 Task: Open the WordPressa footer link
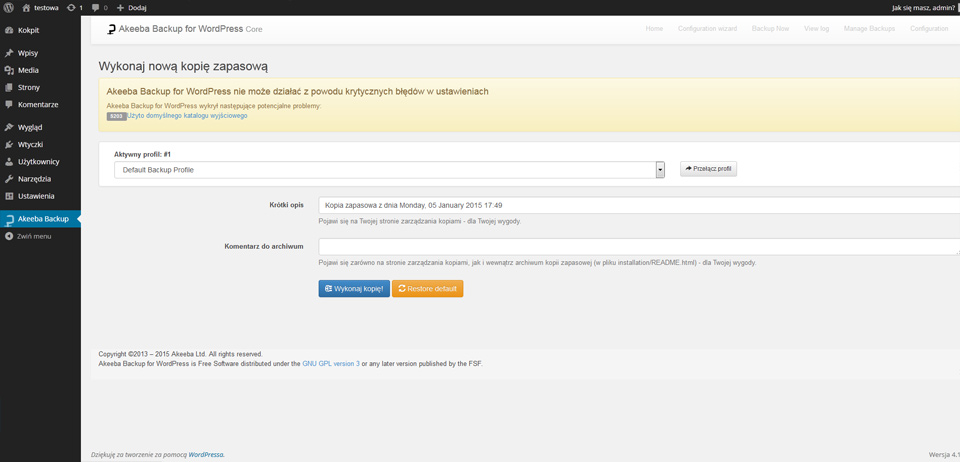(206, 455)
